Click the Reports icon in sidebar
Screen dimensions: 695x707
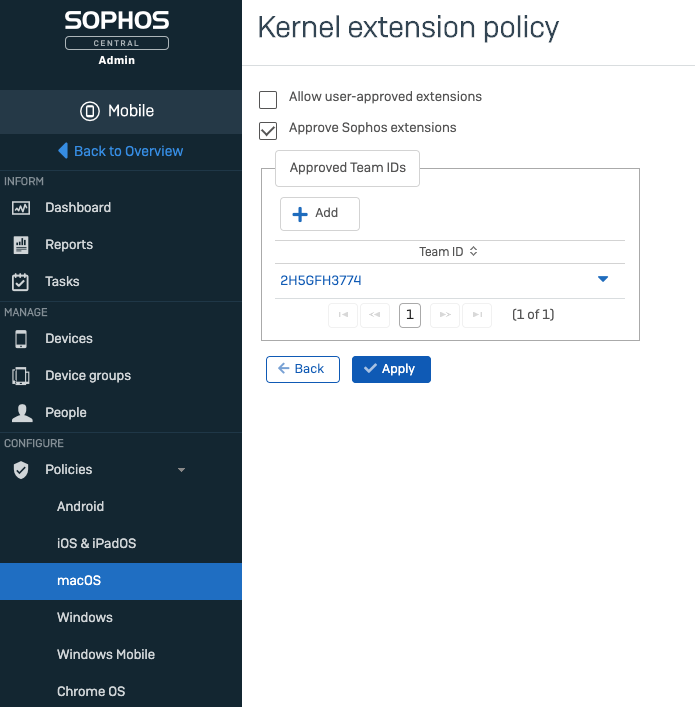(21, 245)
